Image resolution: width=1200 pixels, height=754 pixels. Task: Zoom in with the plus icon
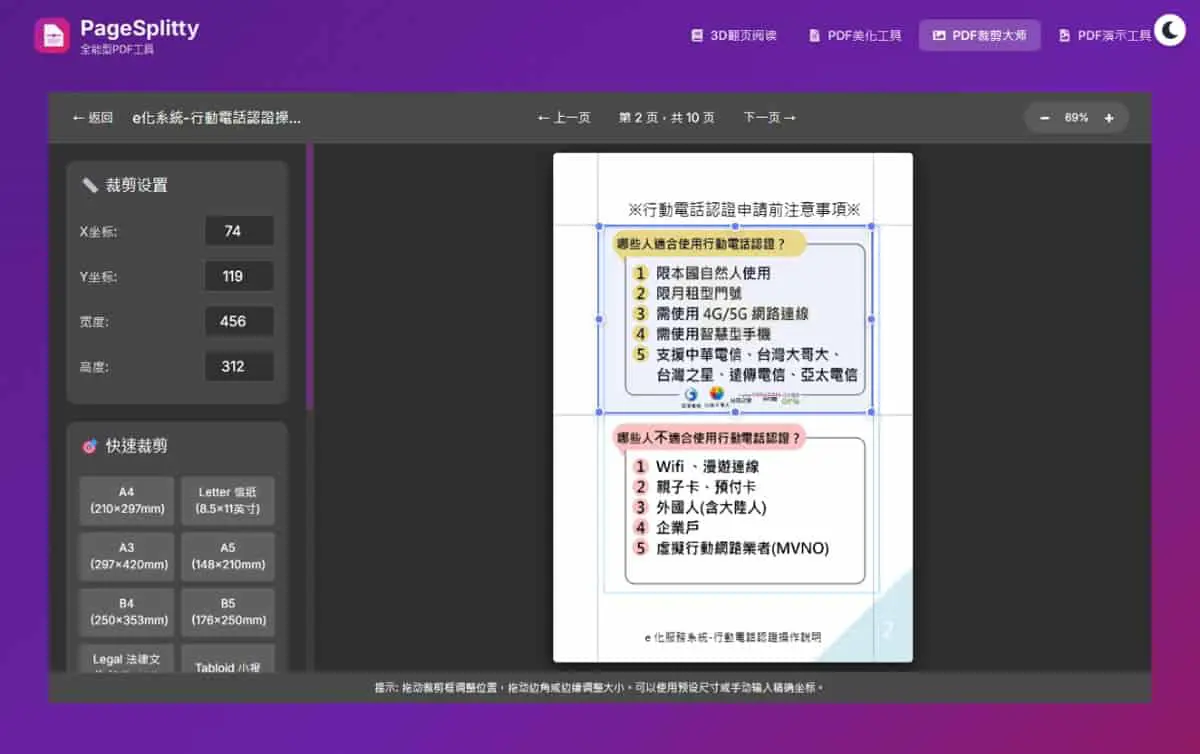(1109, 118)
